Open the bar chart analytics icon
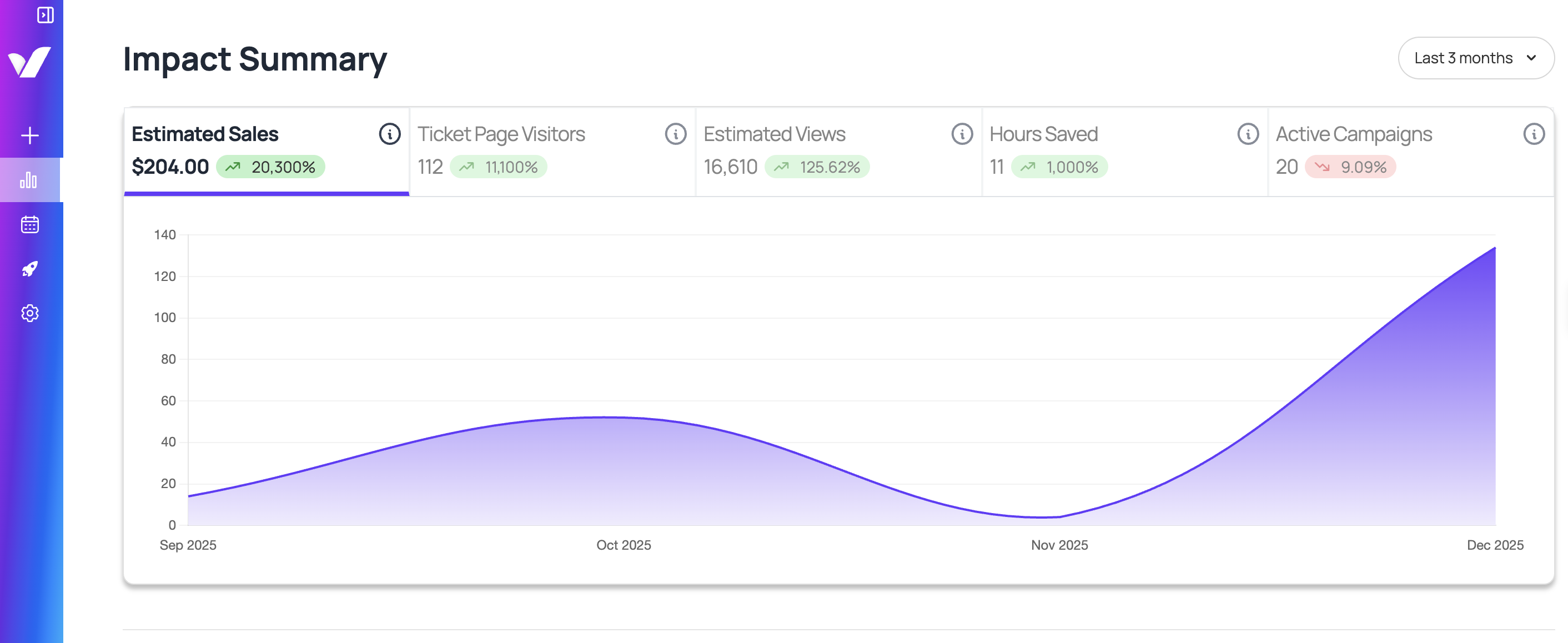Screen dimensions: 1568x643 [29, 180]
